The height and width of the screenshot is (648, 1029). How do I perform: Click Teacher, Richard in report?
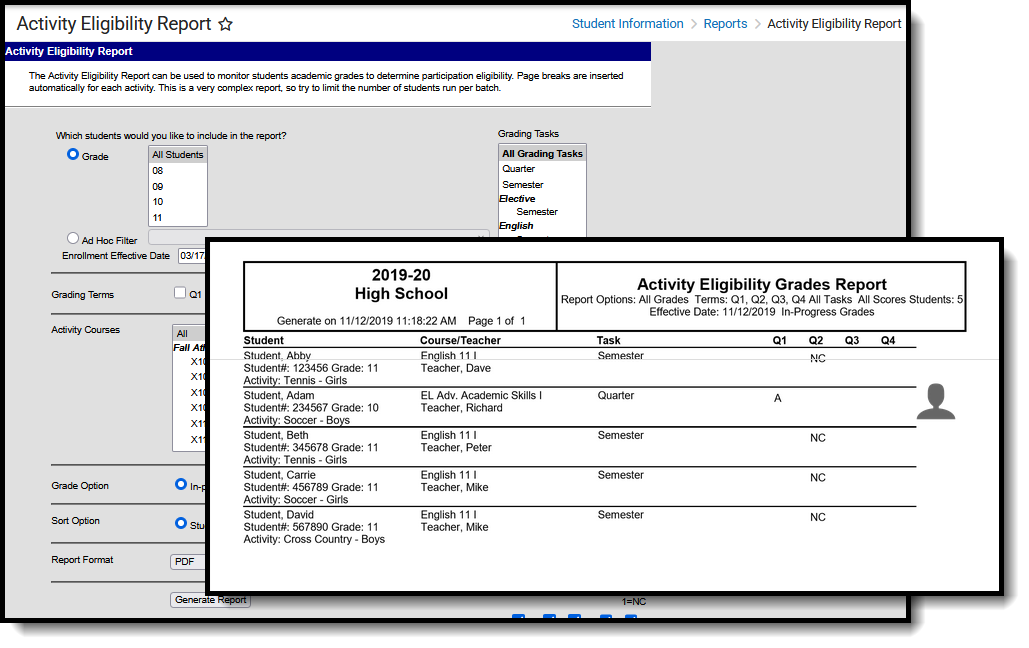(x=461, y=408)
